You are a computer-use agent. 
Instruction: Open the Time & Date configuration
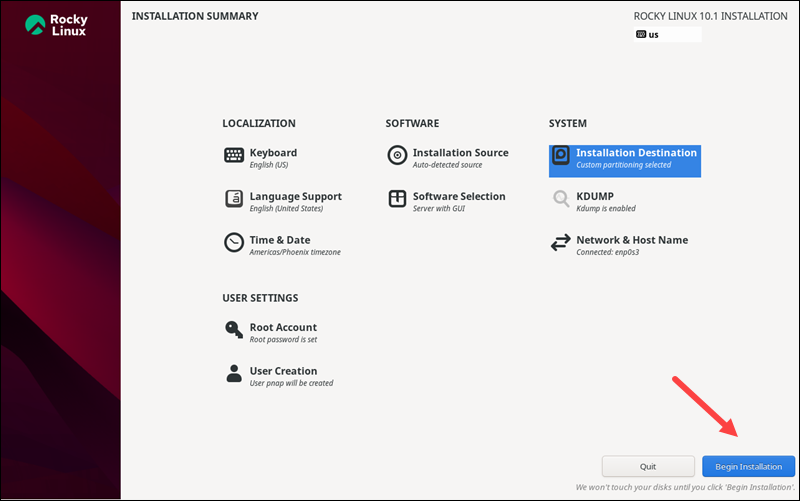coord(280,240)
